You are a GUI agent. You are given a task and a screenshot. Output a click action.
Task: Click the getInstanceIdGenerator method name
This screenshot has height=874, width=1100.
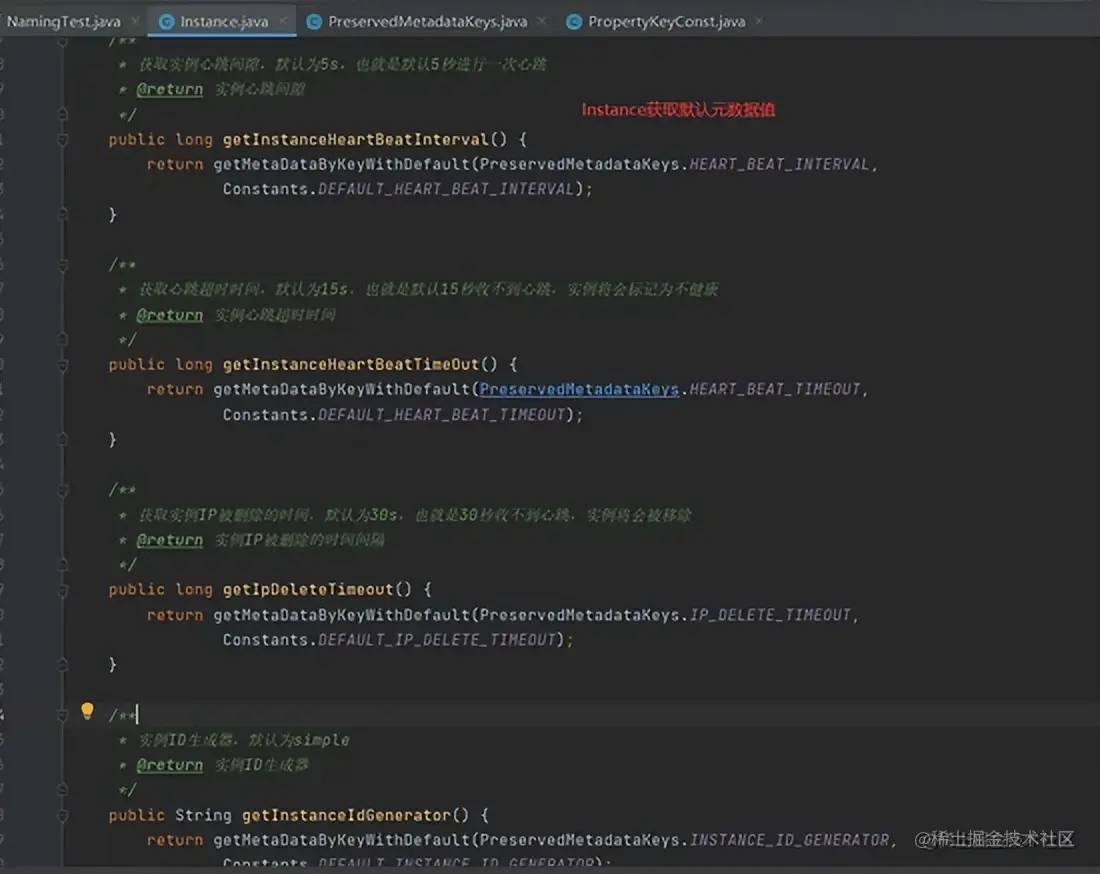coord(346,815)
